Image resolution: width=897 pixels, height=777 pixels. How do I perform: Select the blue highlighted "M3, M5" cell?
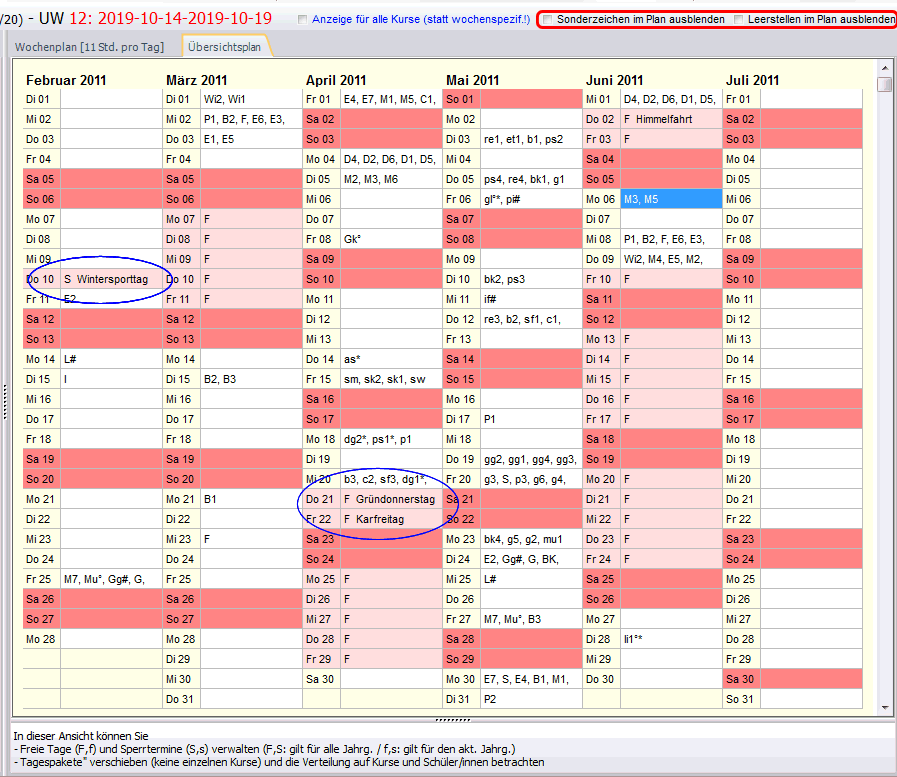pyautogui.click(x=670, y=199)
